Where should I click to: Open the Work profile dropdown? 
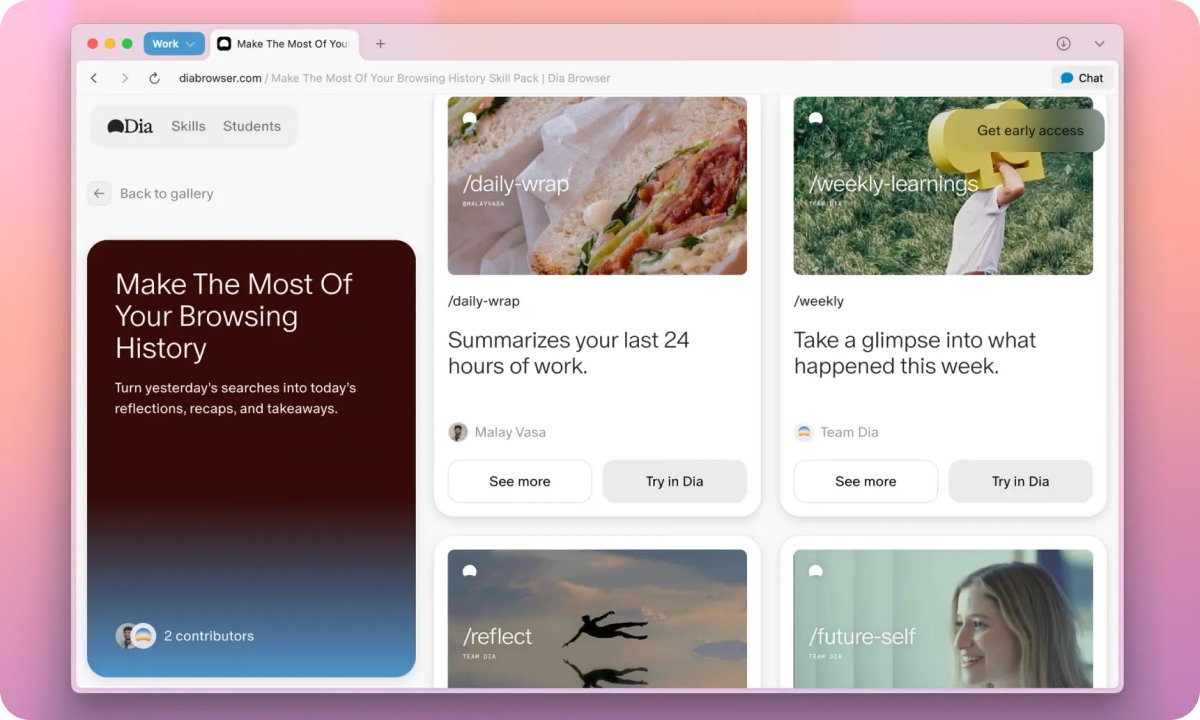(x=174, y=44)
